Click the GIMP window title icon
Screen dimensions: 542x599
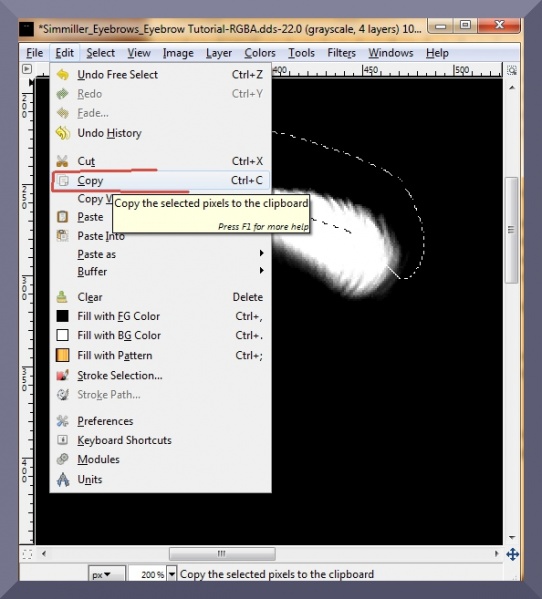[x=26, y=29]
